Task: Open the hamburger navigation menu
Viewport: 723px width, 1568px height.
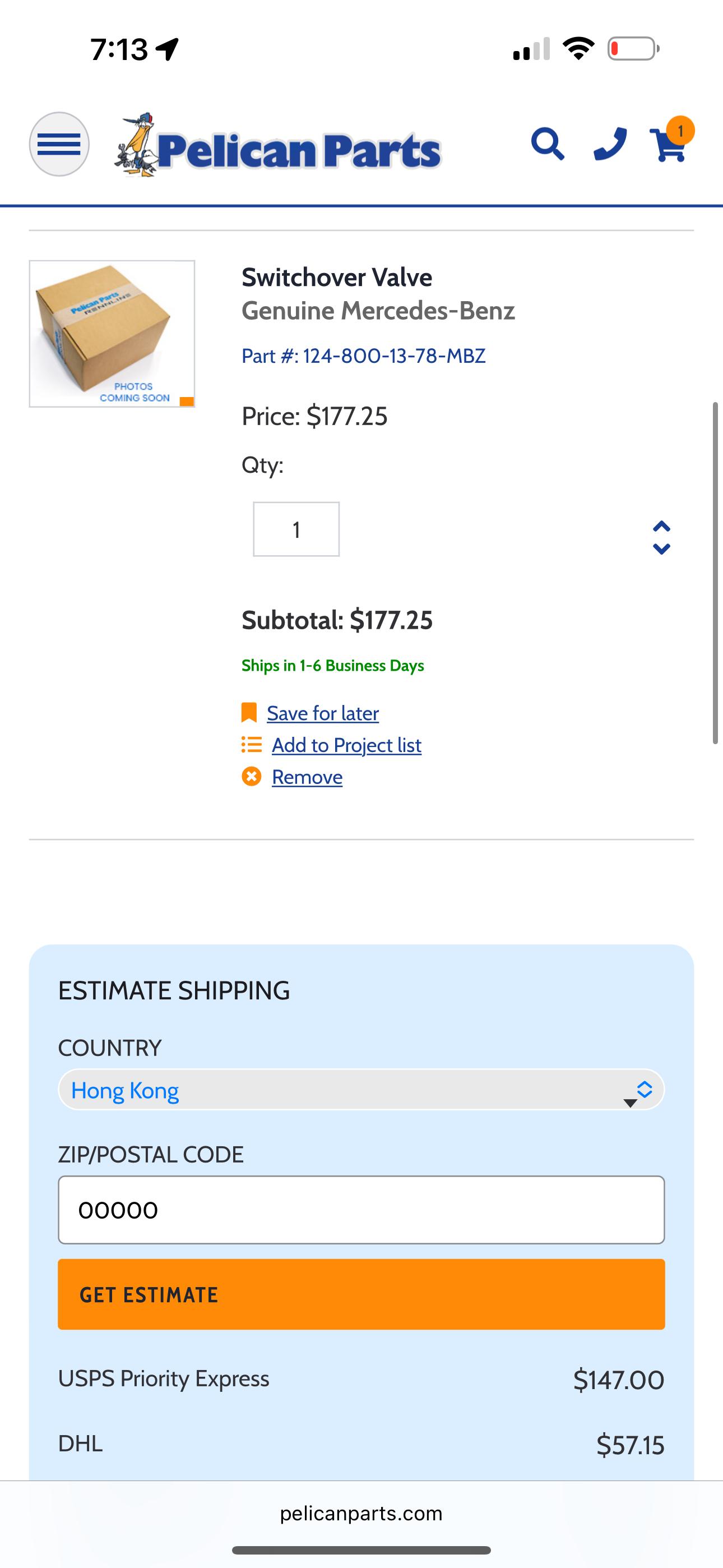Action: (x=59, y=144)
